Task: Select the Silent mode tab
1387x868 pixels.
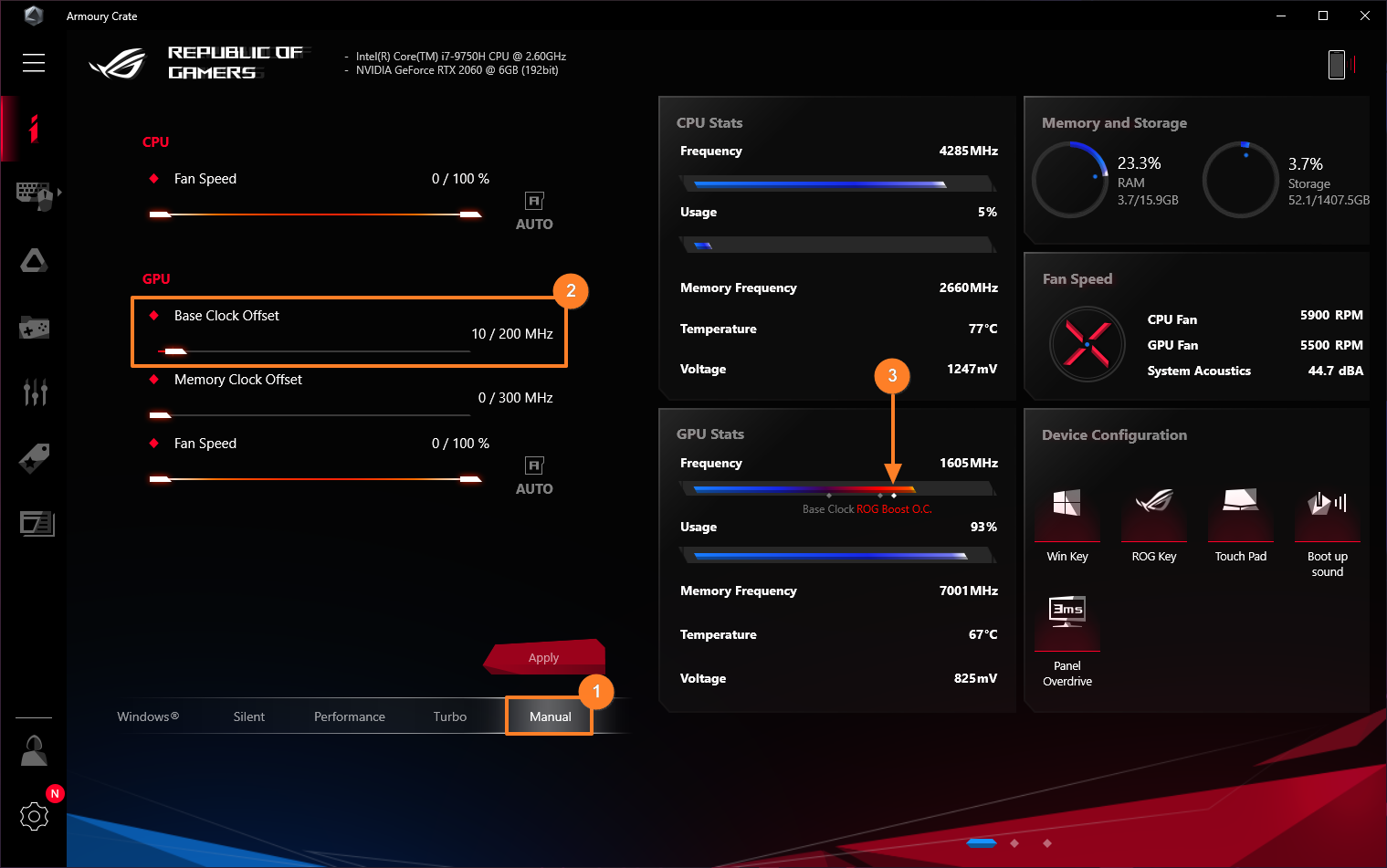Action: point(248,716)
